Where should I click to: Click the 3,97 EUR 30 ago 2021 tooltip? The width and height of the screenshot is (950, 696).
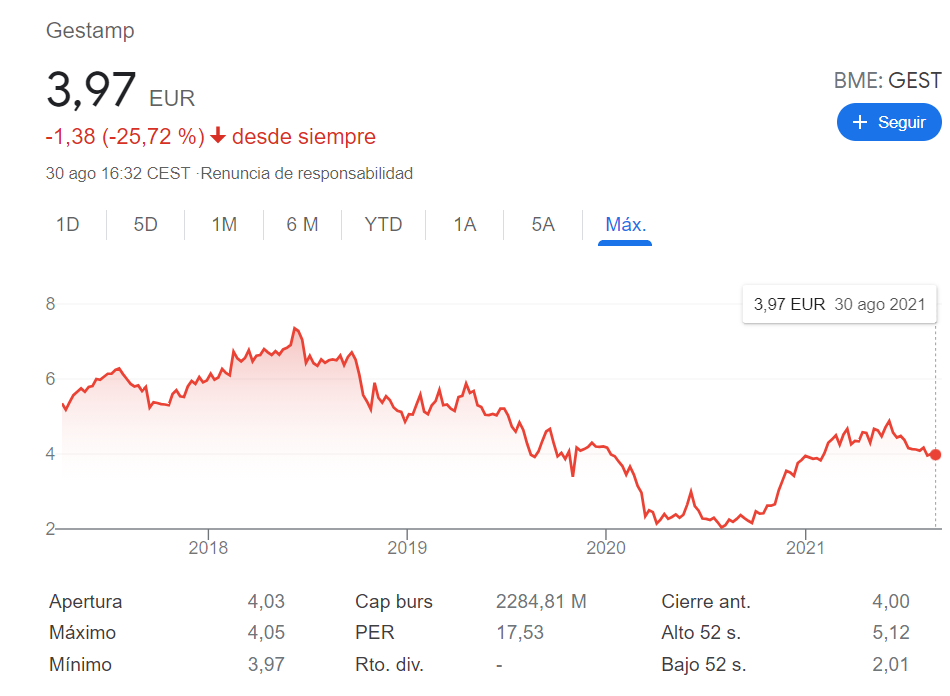click(839, 304)
